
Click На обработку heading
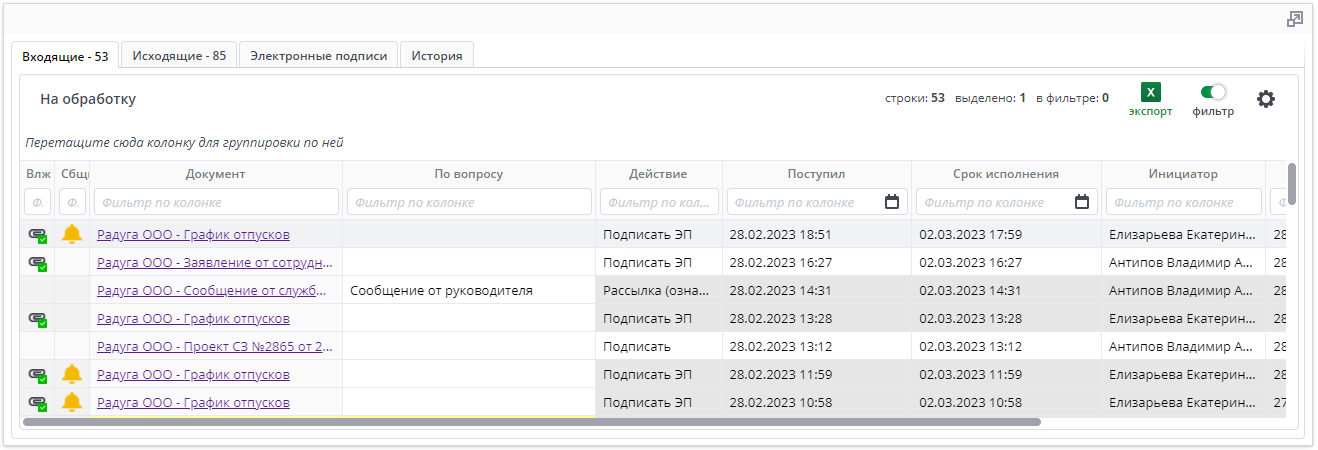point(88,99)
